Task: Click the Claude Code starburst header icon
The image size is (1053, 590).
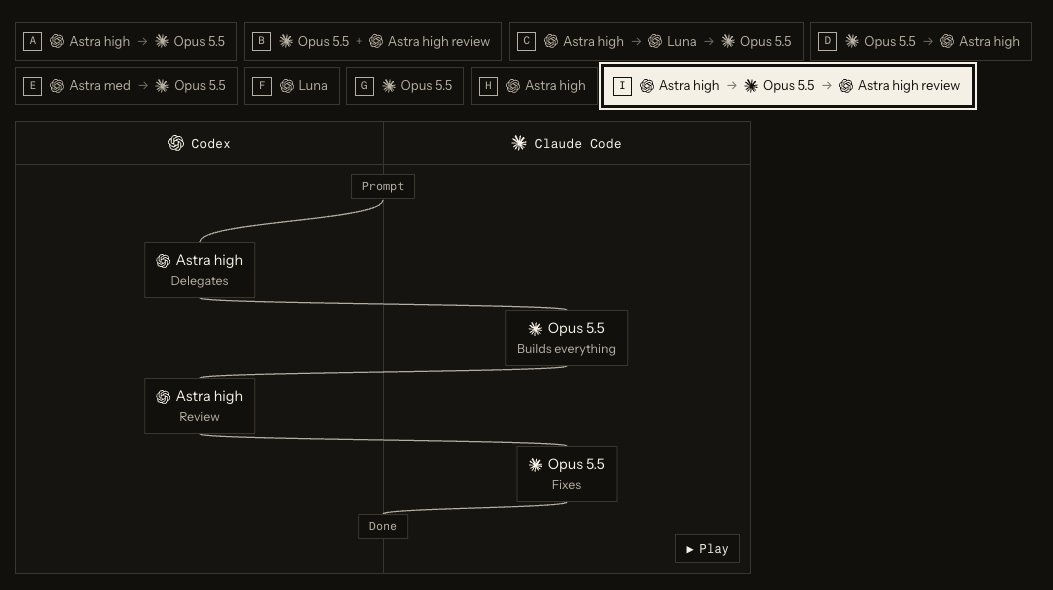Action: click(x=519, y=143)
